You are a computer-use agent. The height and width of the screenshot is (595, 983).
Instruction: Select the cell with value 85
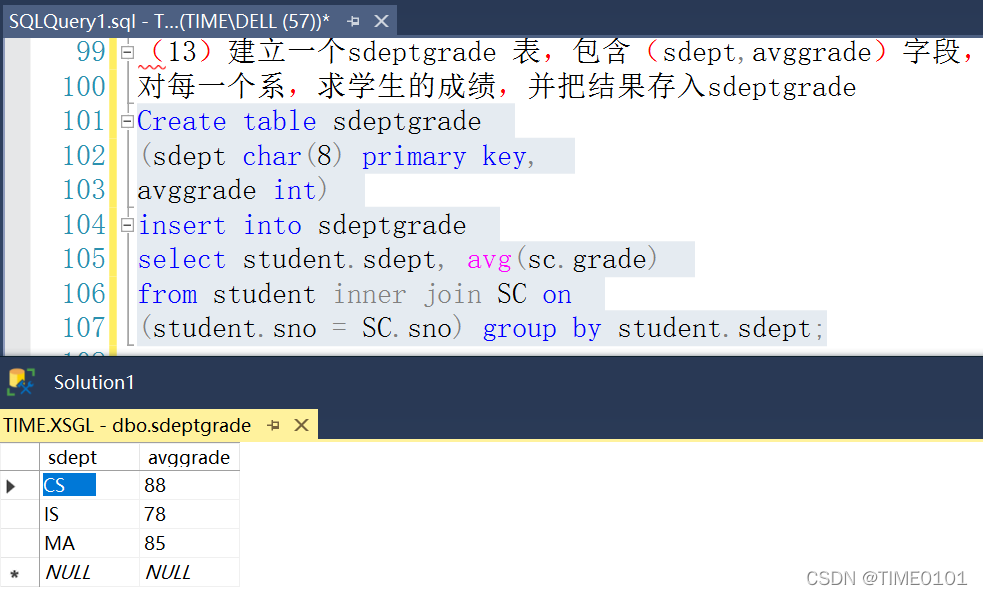point(189,543)
